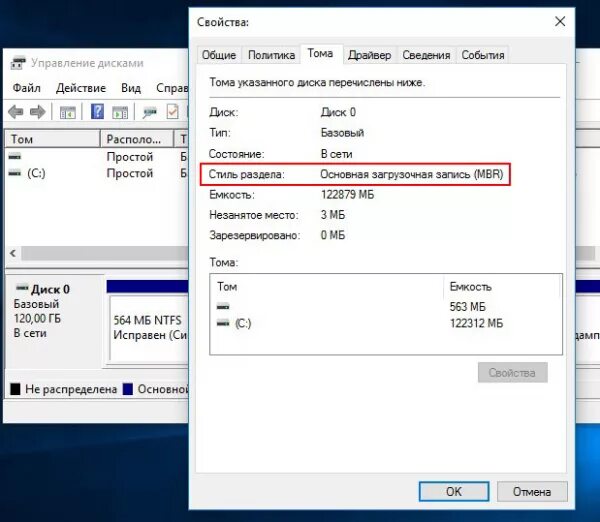Image resolution: width=600 pixels, height=522 pixels.
Task: Click the (C:) volume icon in Тома list of dialog
Action: 223,323
